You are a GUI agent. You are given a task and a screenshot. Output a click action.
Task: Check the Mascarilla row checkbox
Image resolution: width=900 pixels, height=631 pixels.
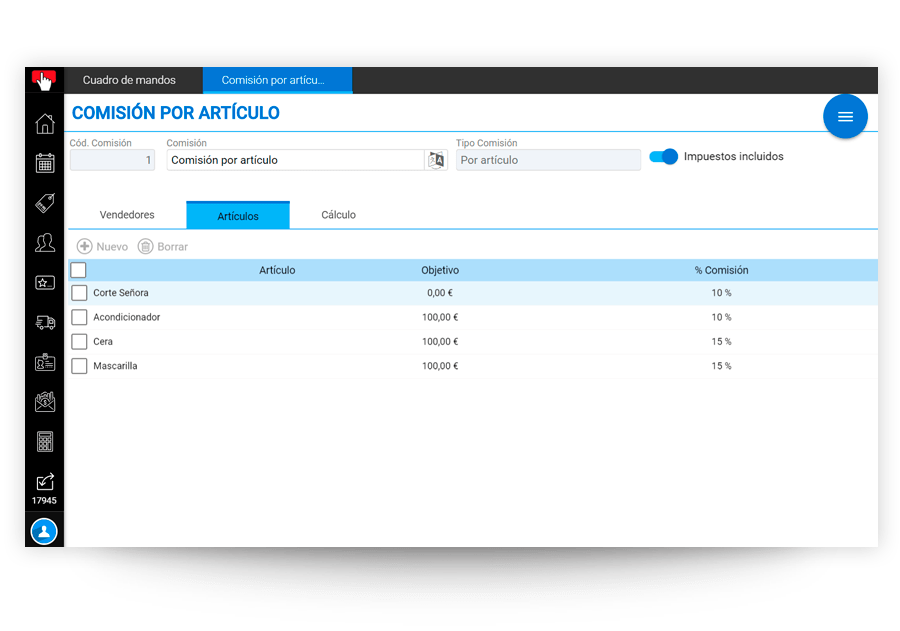[x=79, y=366]
